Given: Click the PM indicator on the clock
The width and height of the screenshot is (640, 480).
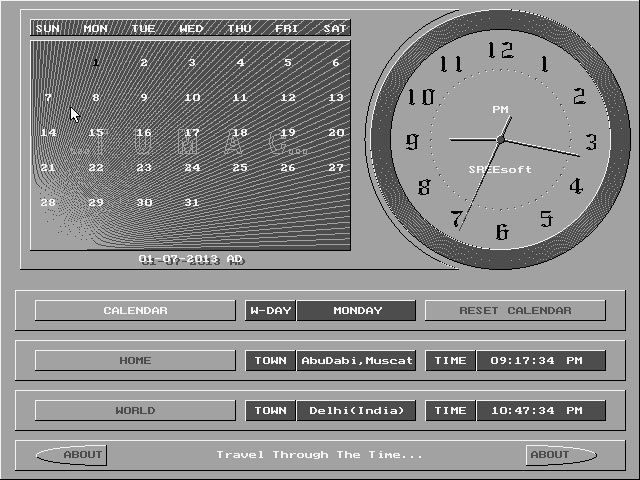Looking at the screenshot, I should point(500,109).
